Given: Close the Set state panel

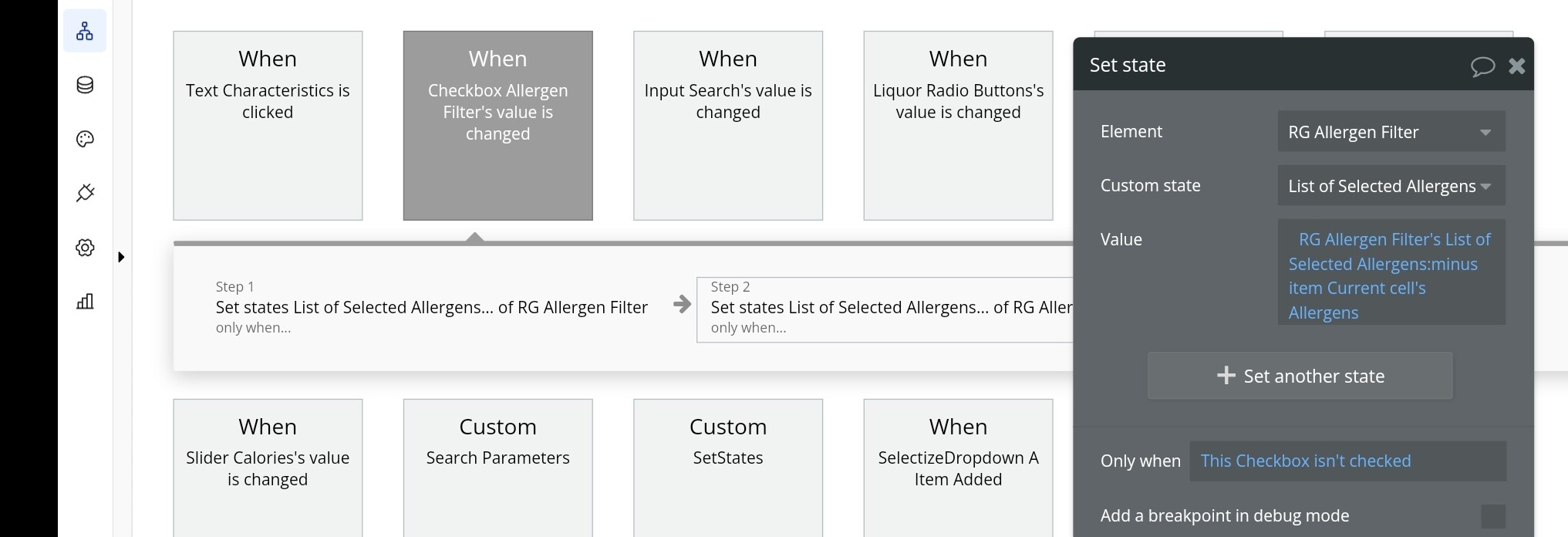Looking at the screenshot, I should (x=1516, y=66).
